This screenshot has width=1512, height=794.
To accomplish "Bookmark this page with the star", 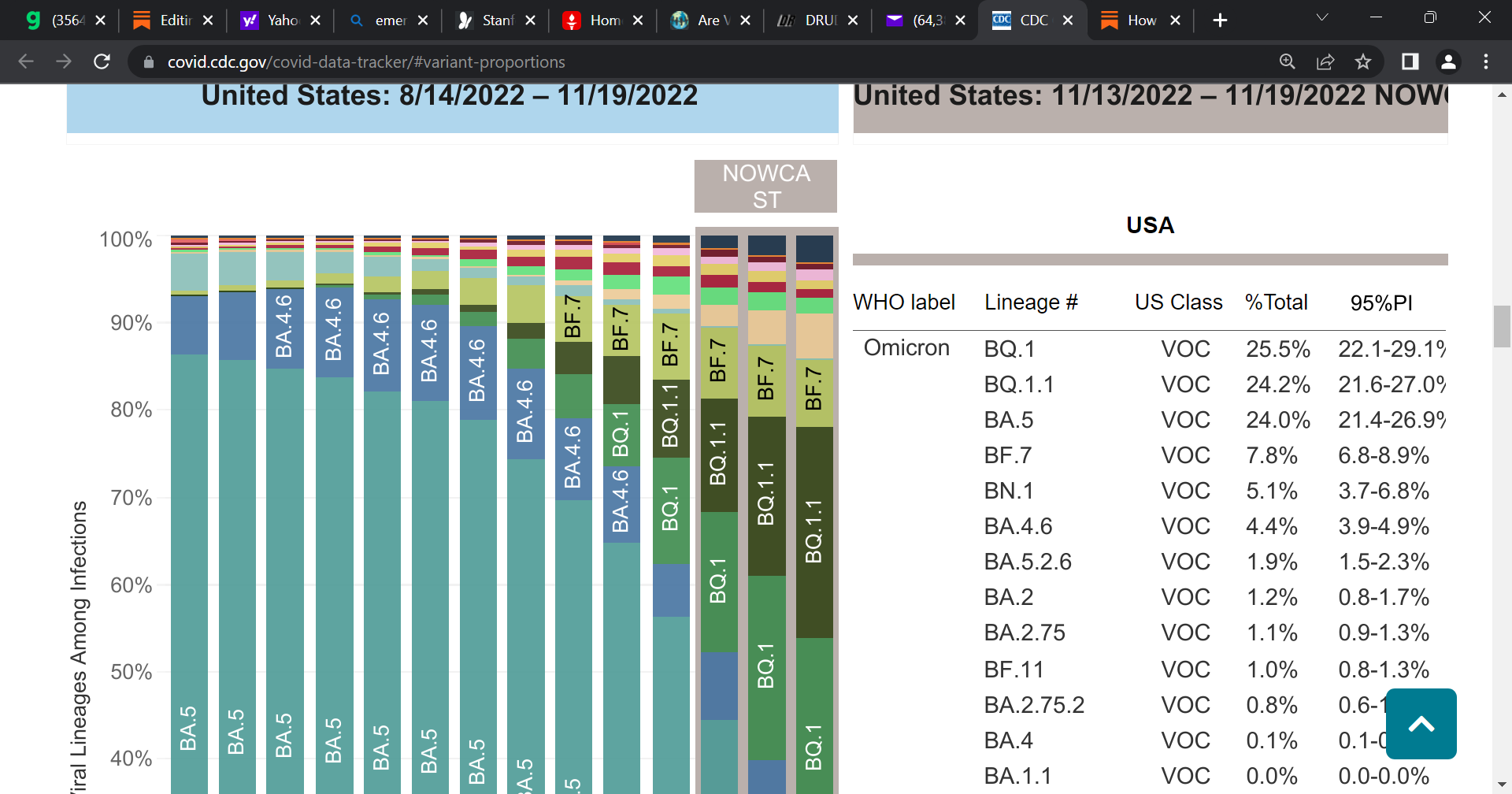I will coord(1363,61).
